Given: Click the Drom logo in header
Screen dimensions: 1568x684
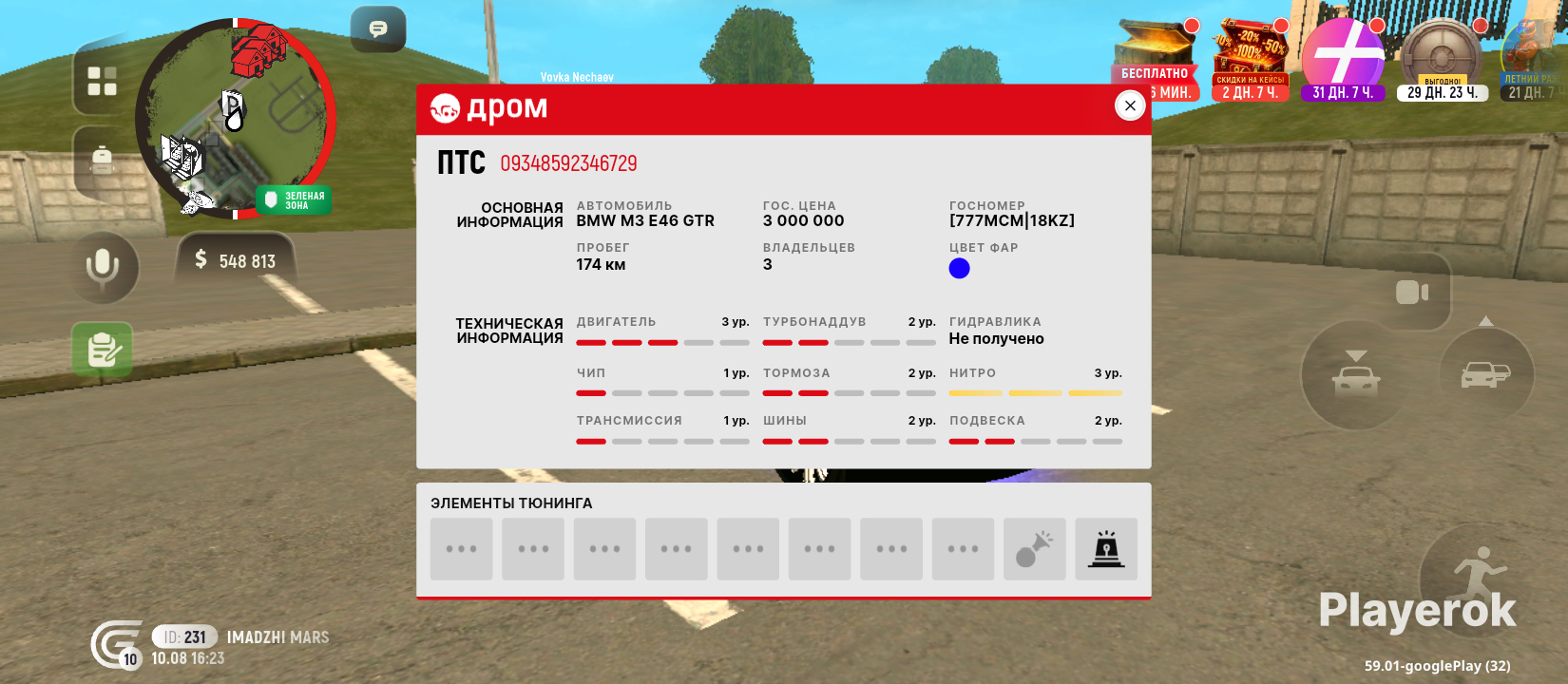Looking at the screenshot, I should point(488,108).
